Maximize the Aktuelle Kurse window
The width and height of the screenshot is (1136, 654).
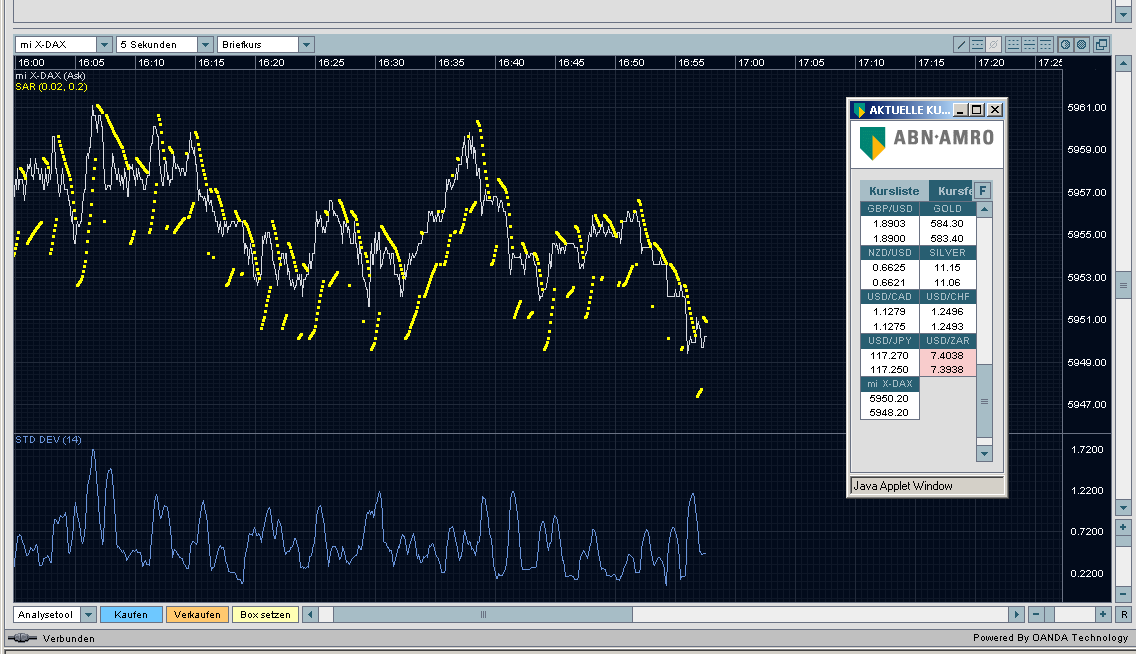pos(977,110)
